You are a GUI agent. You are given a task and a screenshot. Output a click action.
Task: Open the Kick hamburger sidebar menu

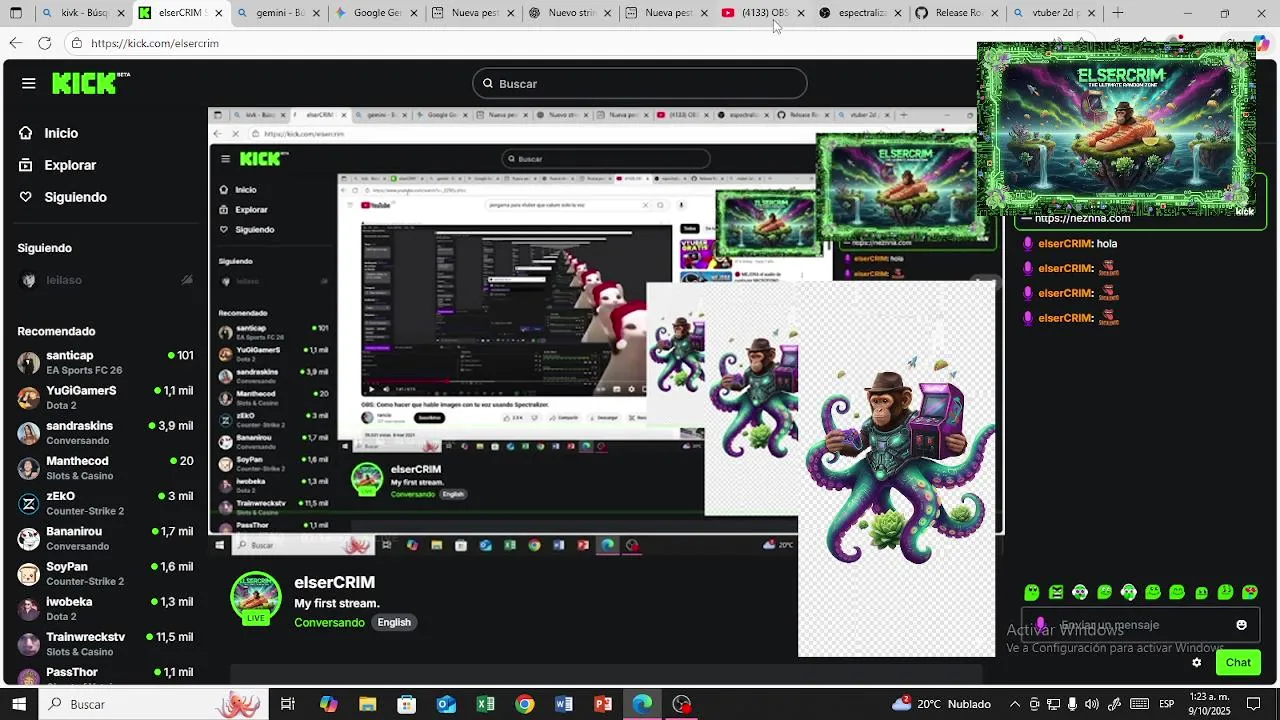click(28, 84)
